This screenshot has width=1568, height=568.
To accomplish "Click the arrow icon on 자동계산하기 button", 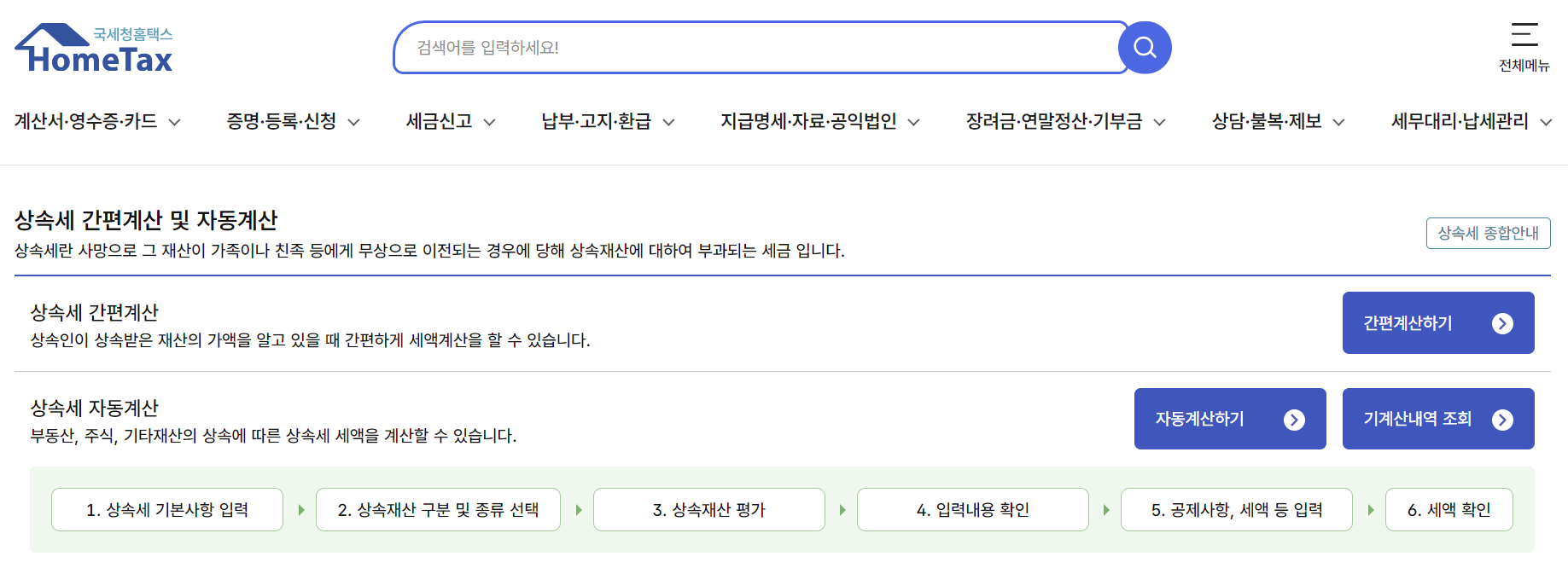I will (1296, 419).
